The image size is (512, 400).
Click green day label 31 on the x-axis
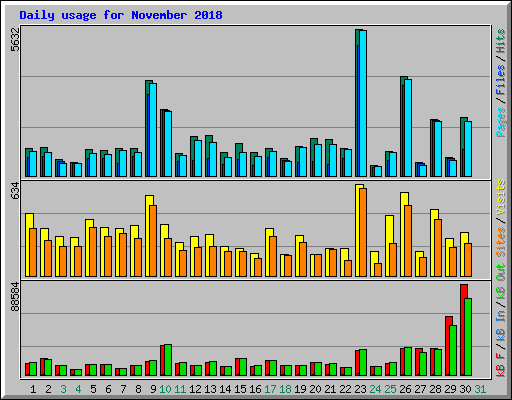(x=480, y=389)
